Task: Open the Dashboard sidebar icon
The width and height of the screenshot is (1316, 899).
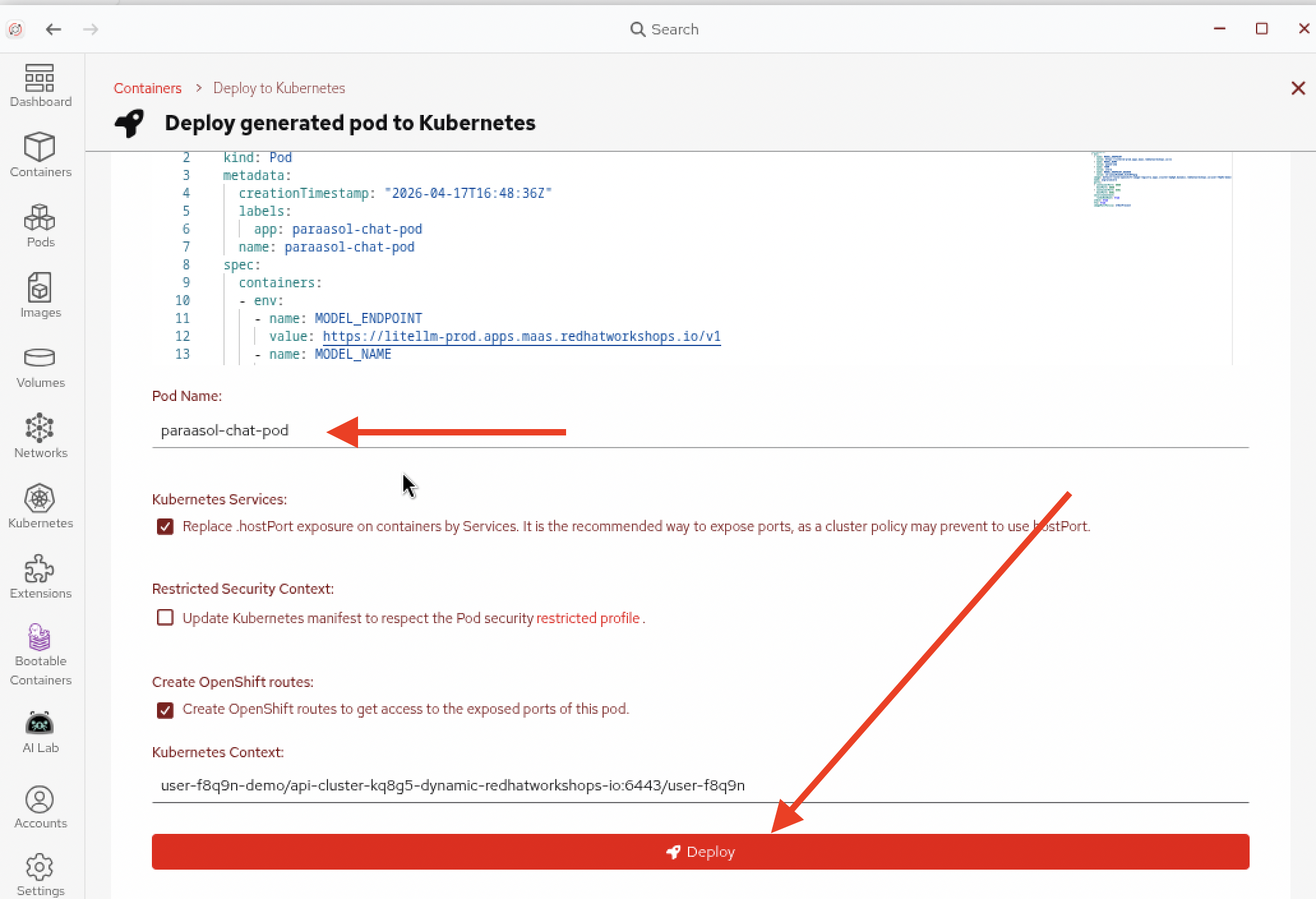Action: click(40, 85)
